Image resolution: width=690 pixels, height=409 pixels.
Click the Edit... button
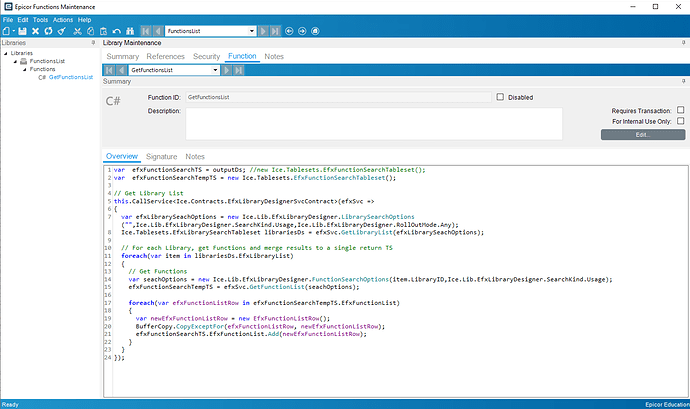tap(643, 135)
